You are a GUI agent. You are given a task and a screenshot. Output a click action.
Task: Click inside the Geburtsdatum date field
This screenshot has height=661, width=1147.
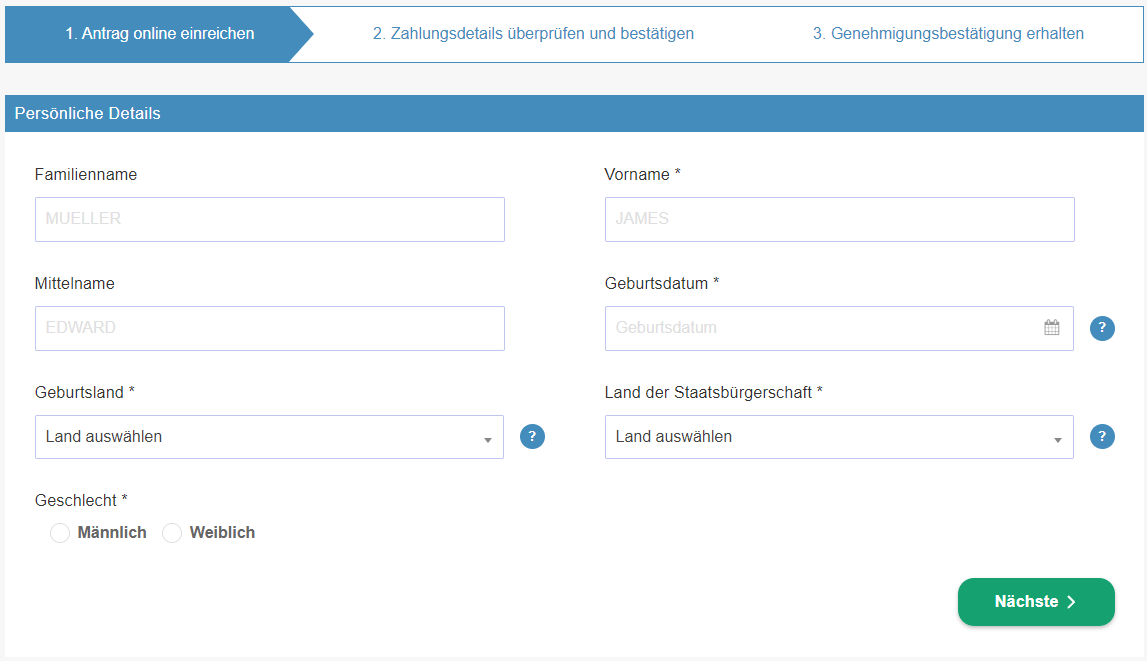[x=820, y=328]
